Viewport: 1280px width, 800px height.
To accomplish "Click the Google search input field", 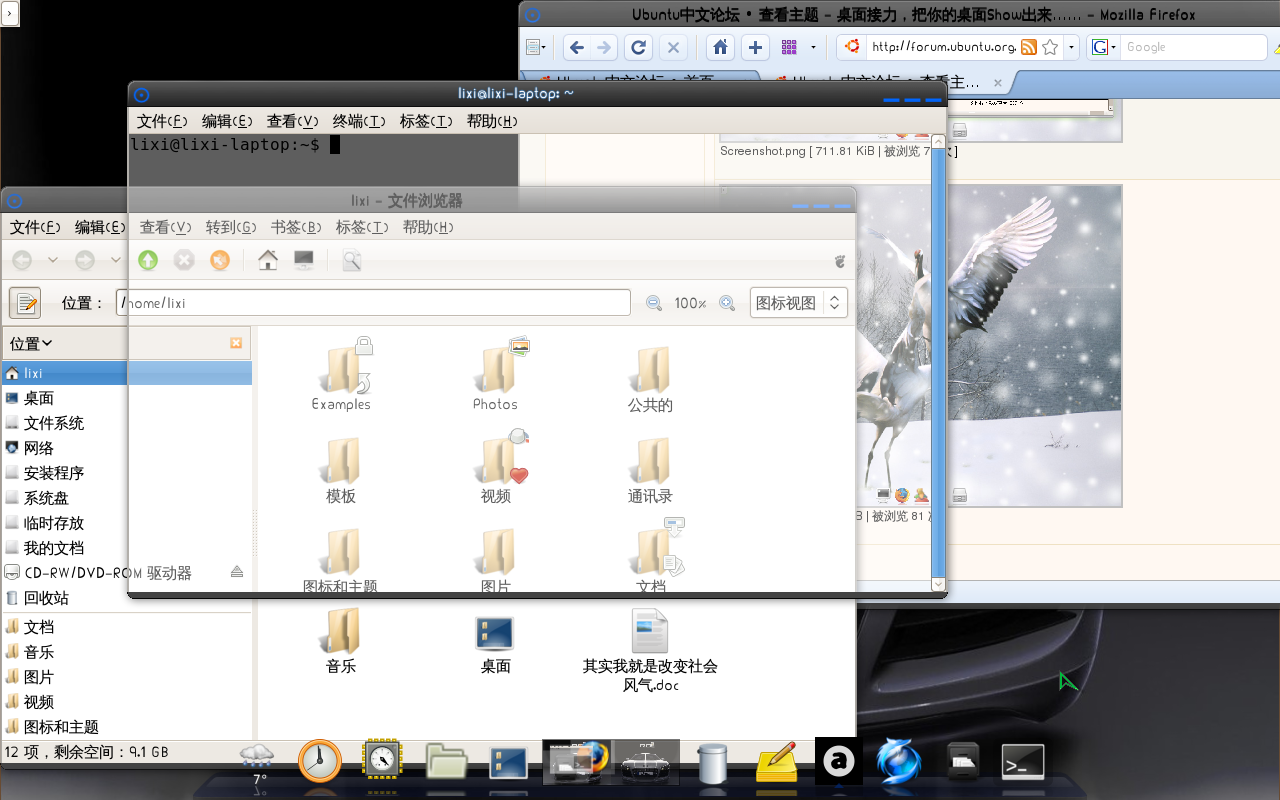I will pyautogui.click(x=1194, y=47).
